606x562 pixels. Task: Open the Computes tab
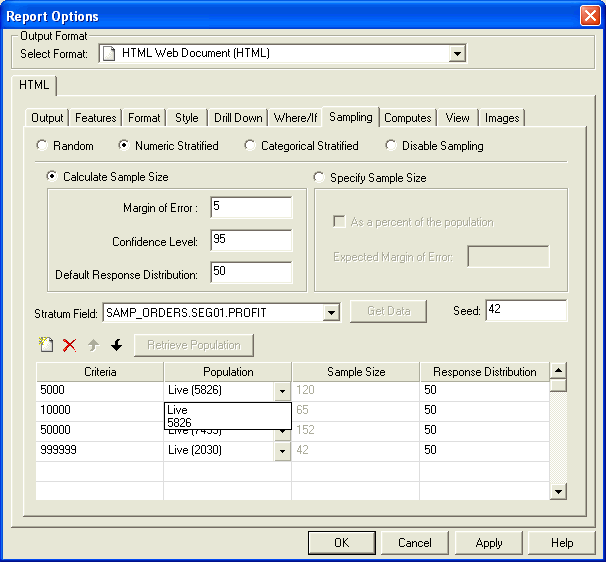click(408, 118)
